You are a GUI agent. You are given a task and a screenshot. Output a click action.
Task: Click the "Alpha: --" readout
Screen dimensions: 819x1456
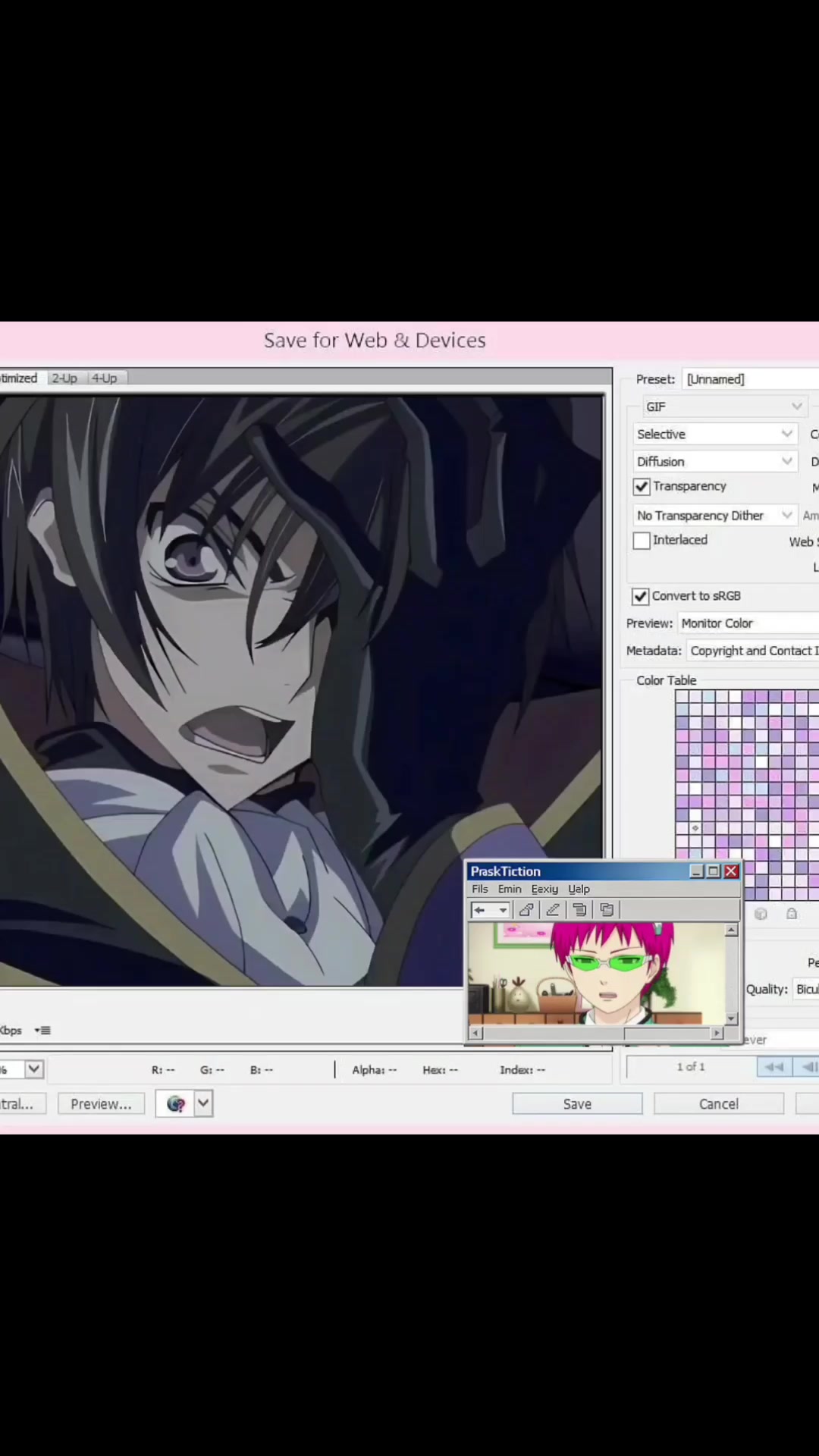[374, 1070]
